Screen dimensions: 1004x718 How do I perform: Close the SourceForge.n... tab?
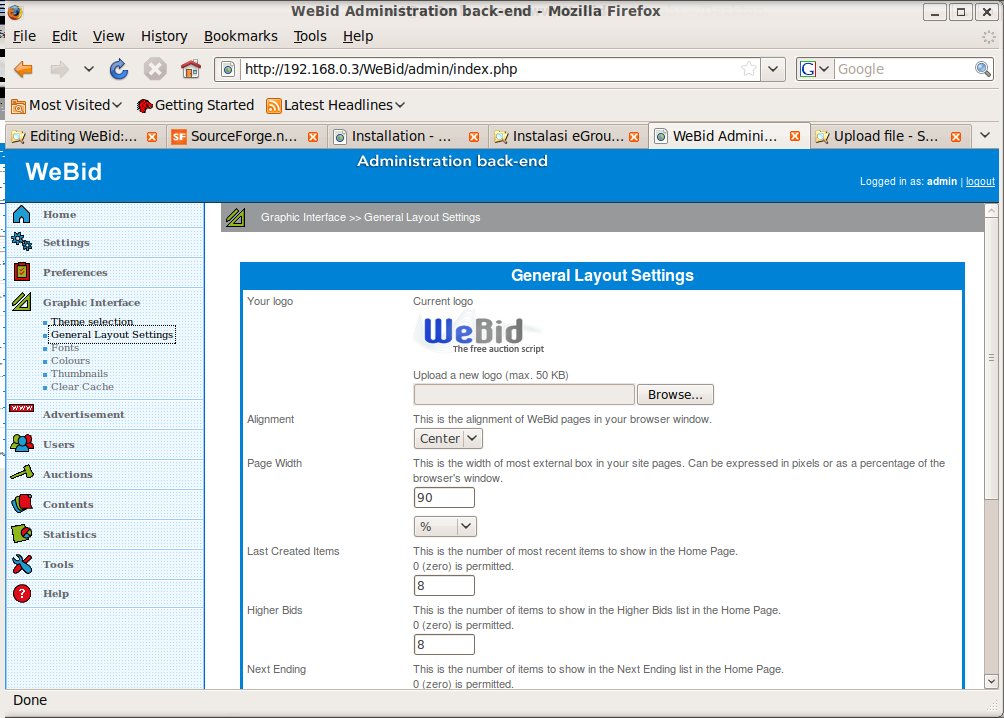(312, 136)
